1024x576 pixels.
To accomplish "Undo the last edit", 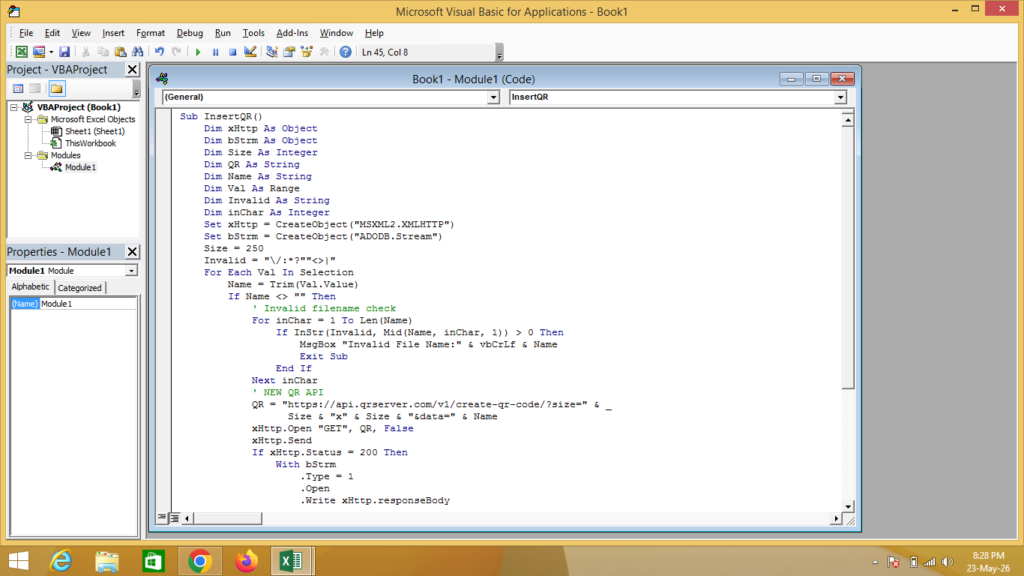I will (159, 52).
